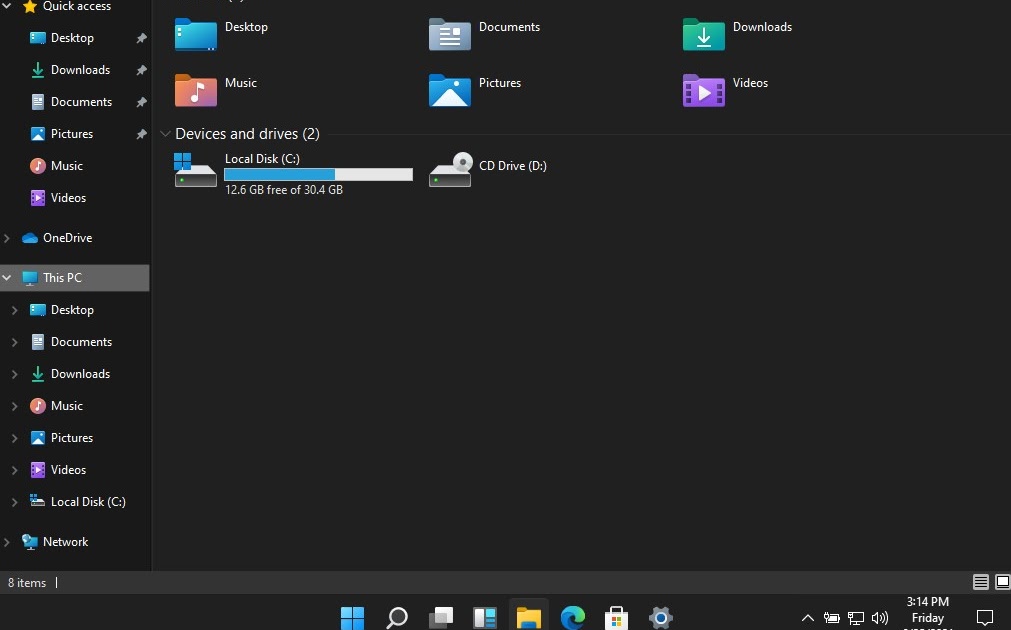This screenshot has height=630, width=1011.
Task: Select the Local Disk (C:) drive icon
Action: tap(195, 170)
